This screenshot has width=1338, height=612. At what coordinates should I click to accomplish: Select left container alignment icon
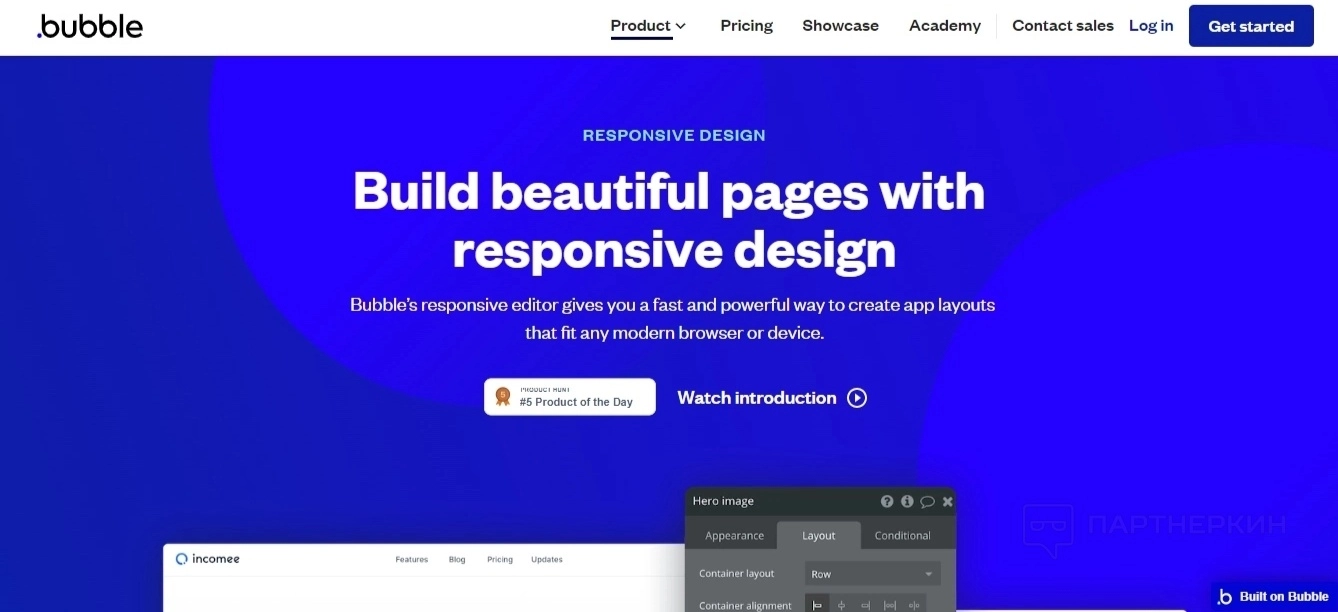817,605
